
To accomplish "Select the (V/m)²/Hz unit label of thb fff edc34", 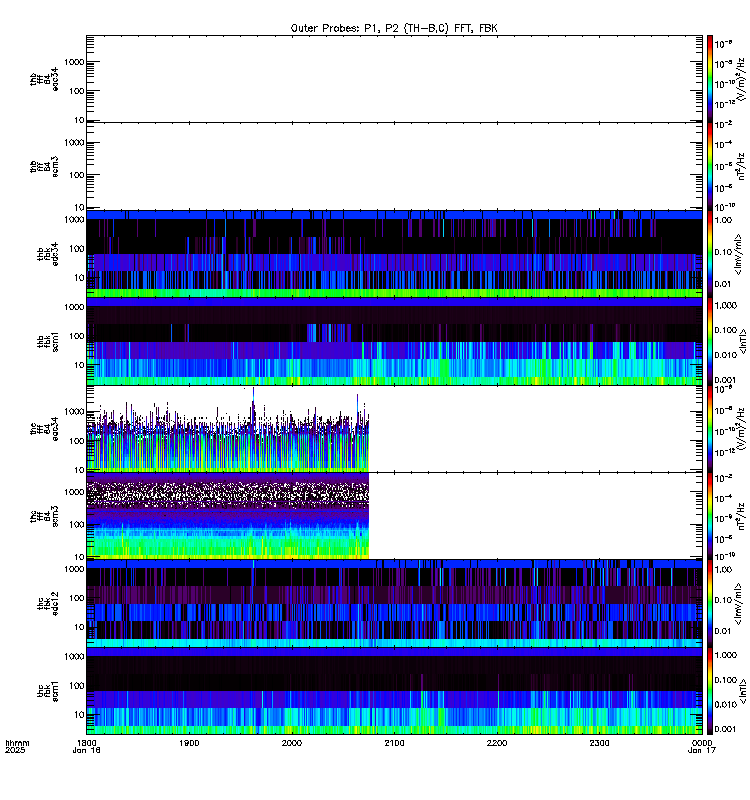I will pyautogui.click(x=742, y=79).
